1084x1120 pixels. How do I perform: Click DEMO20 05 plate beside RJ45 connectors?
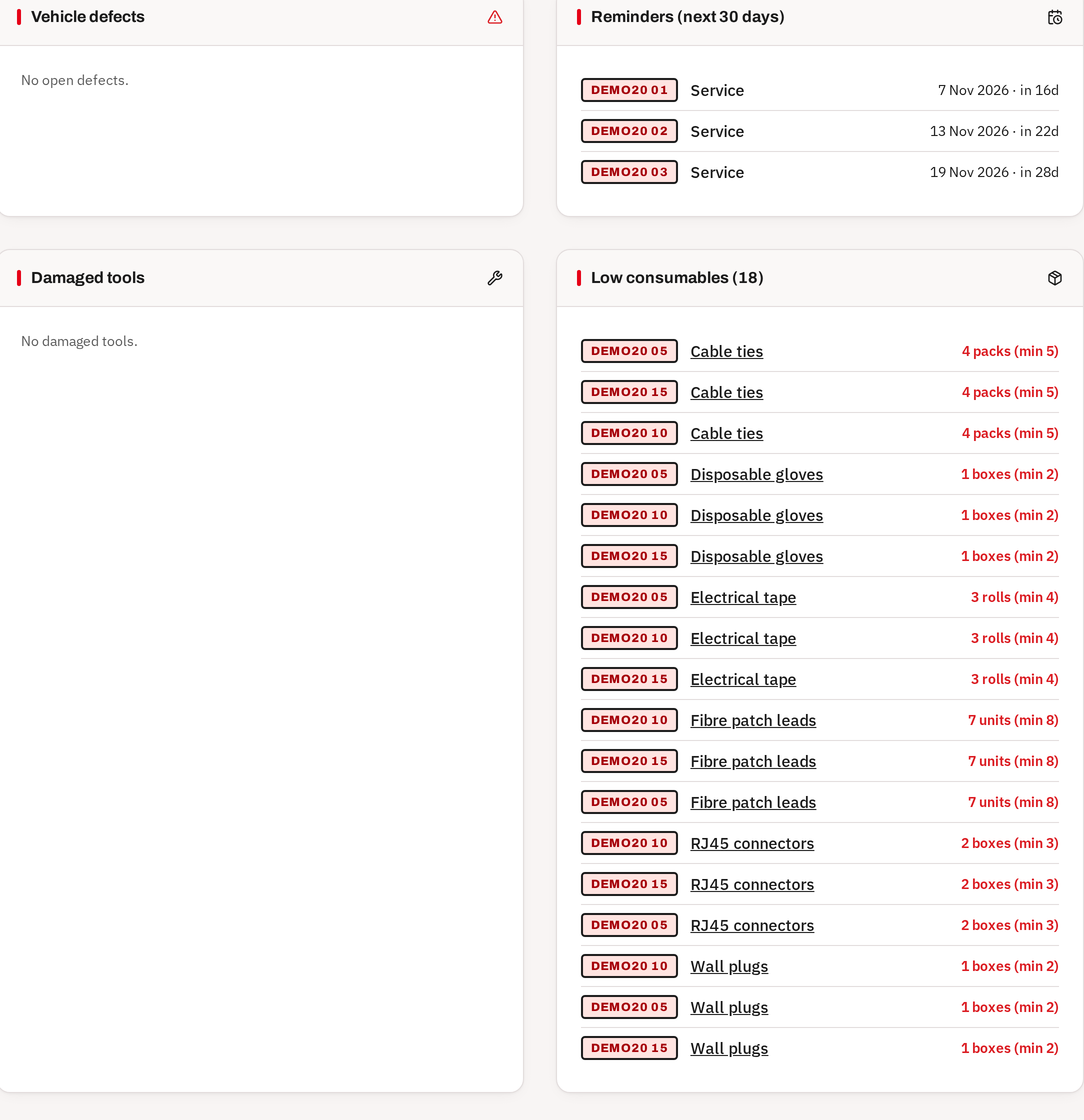(x=629, y=925)
